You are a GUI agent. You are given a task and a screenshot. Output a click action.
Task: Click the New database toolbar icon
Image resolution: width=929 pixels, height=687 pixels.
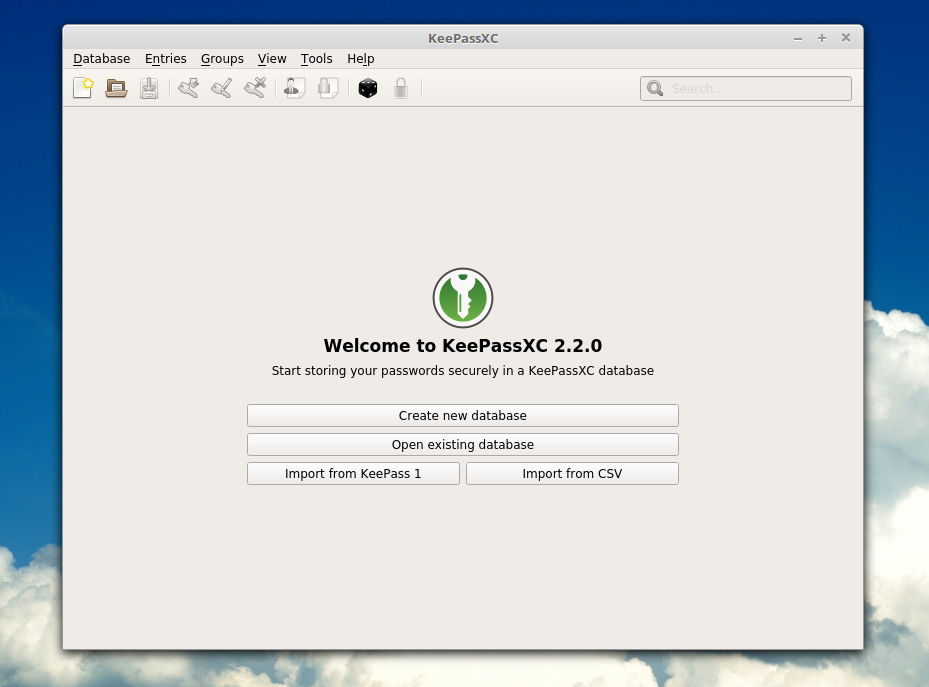(x=84, y=88)
